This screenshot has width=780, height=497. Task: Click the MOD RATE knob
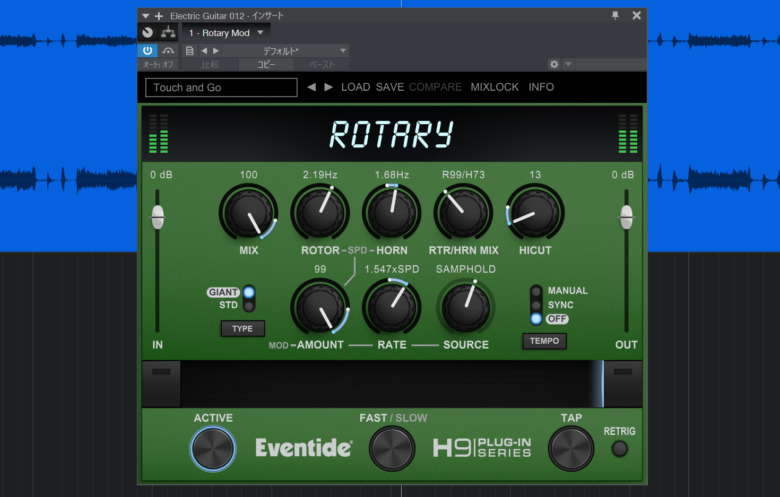pos(391,307)
